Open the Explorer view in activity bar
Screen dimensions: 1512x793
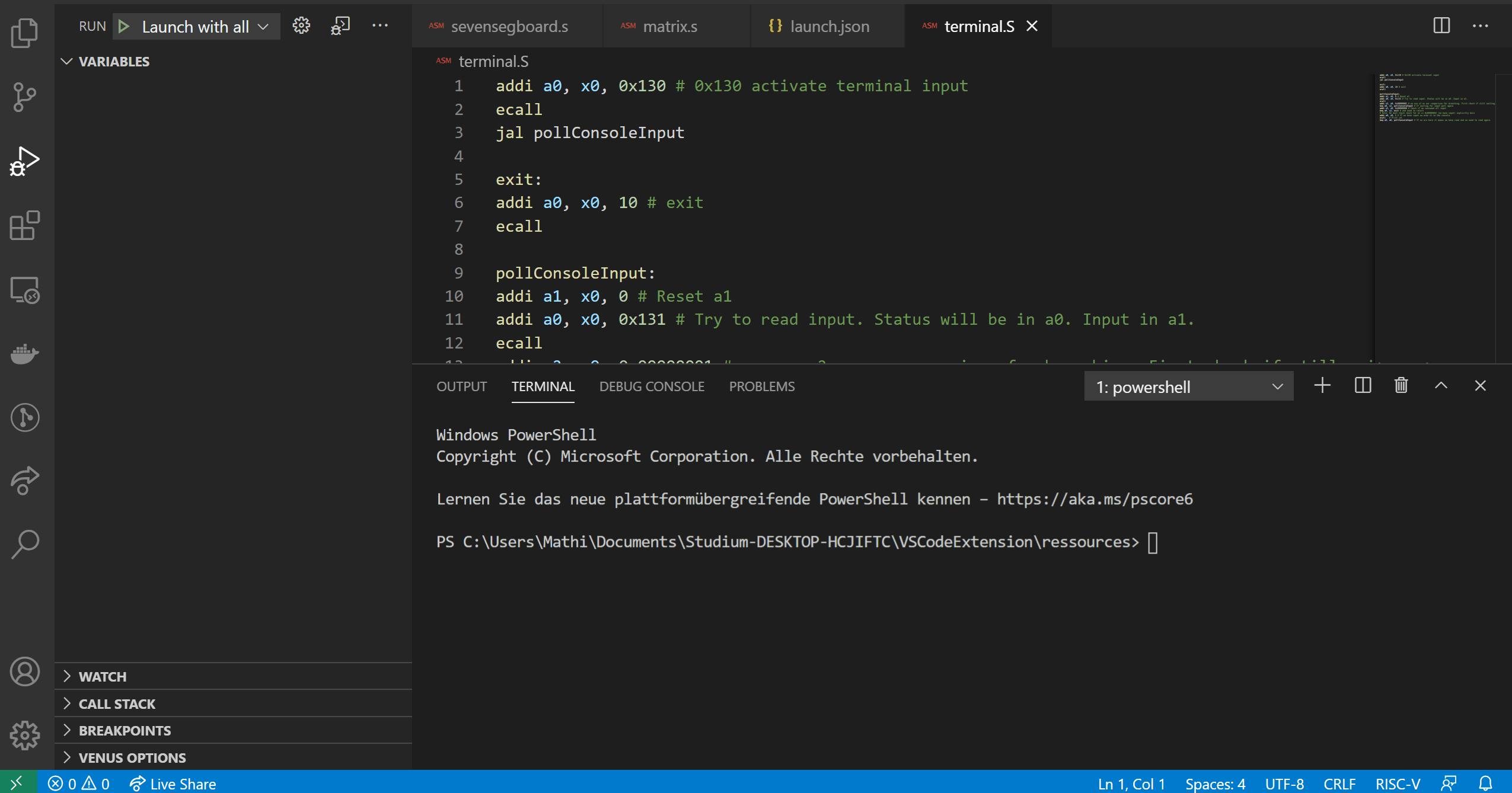(x=24, y=33)
